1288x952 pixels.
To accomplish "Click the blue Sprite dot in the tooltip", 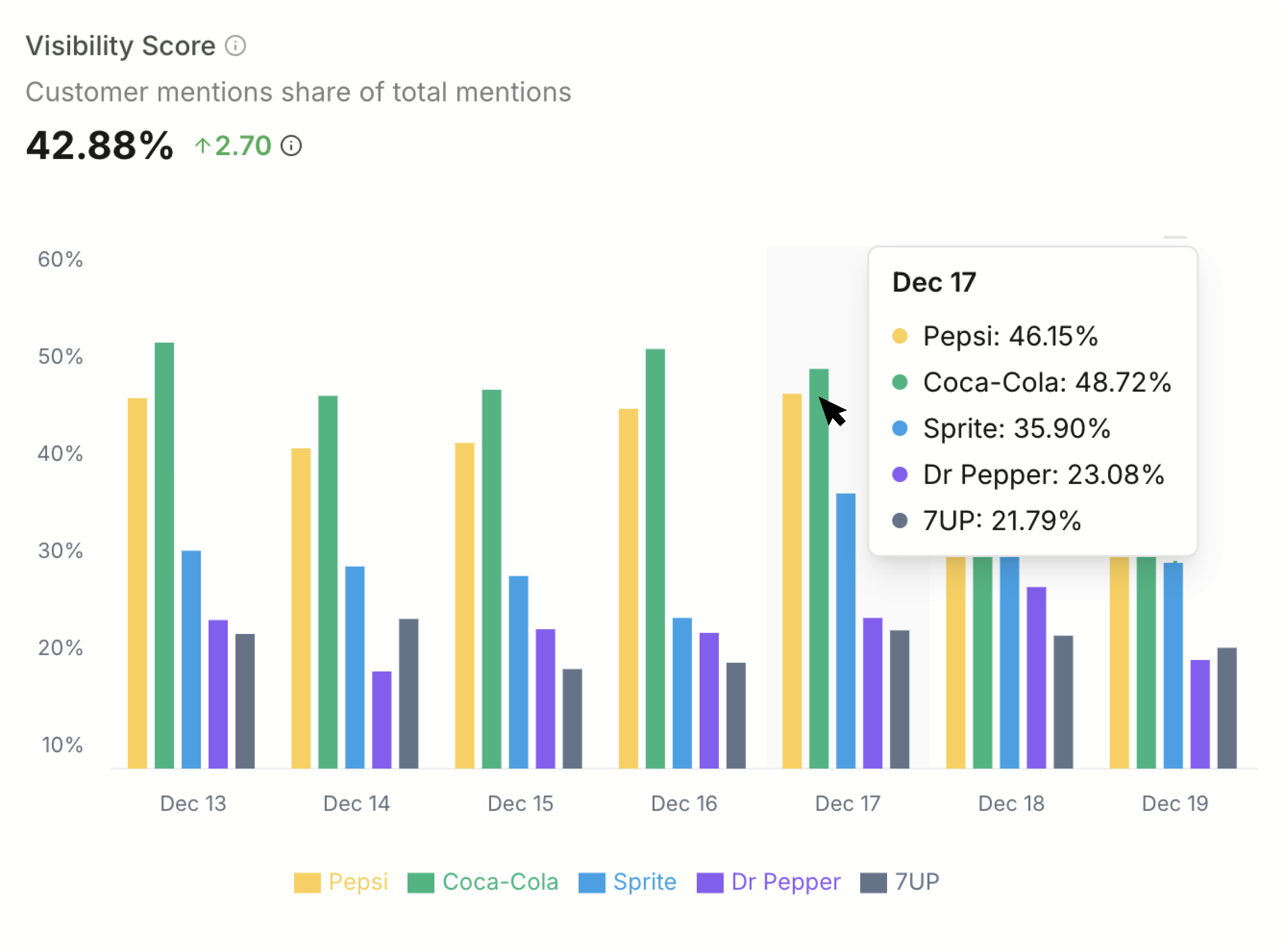I will point(900,428).
